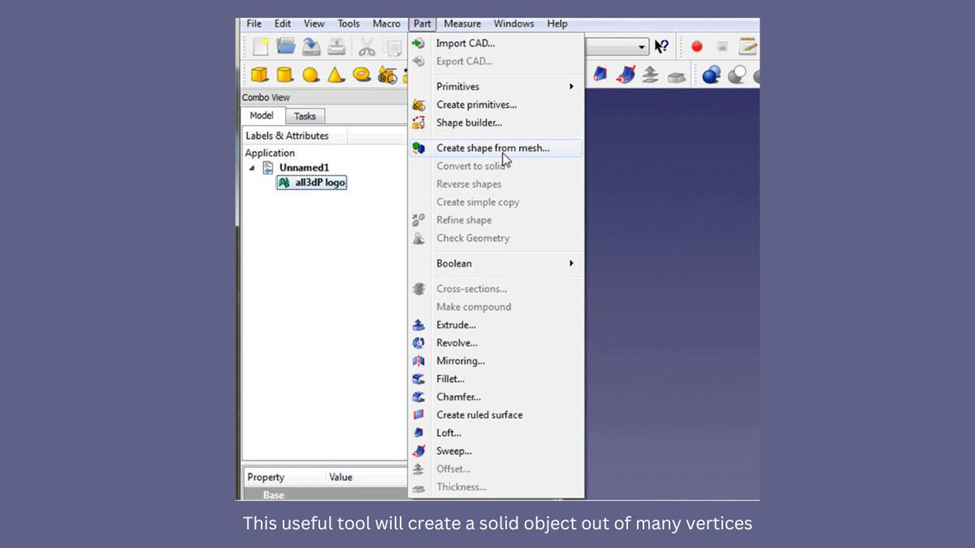975x548 pixels.
Task: Choose Shape builder... menu entry
Action: [496, 123]
